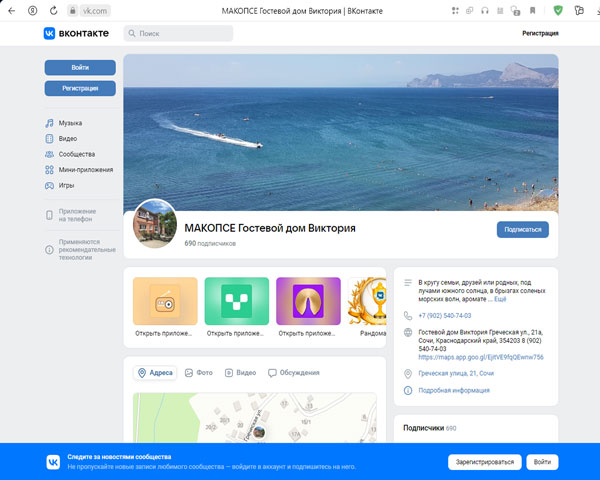Screen dimensions: 600x480
Task: Click the map location pin with photo
Action: tap(259, 433)
